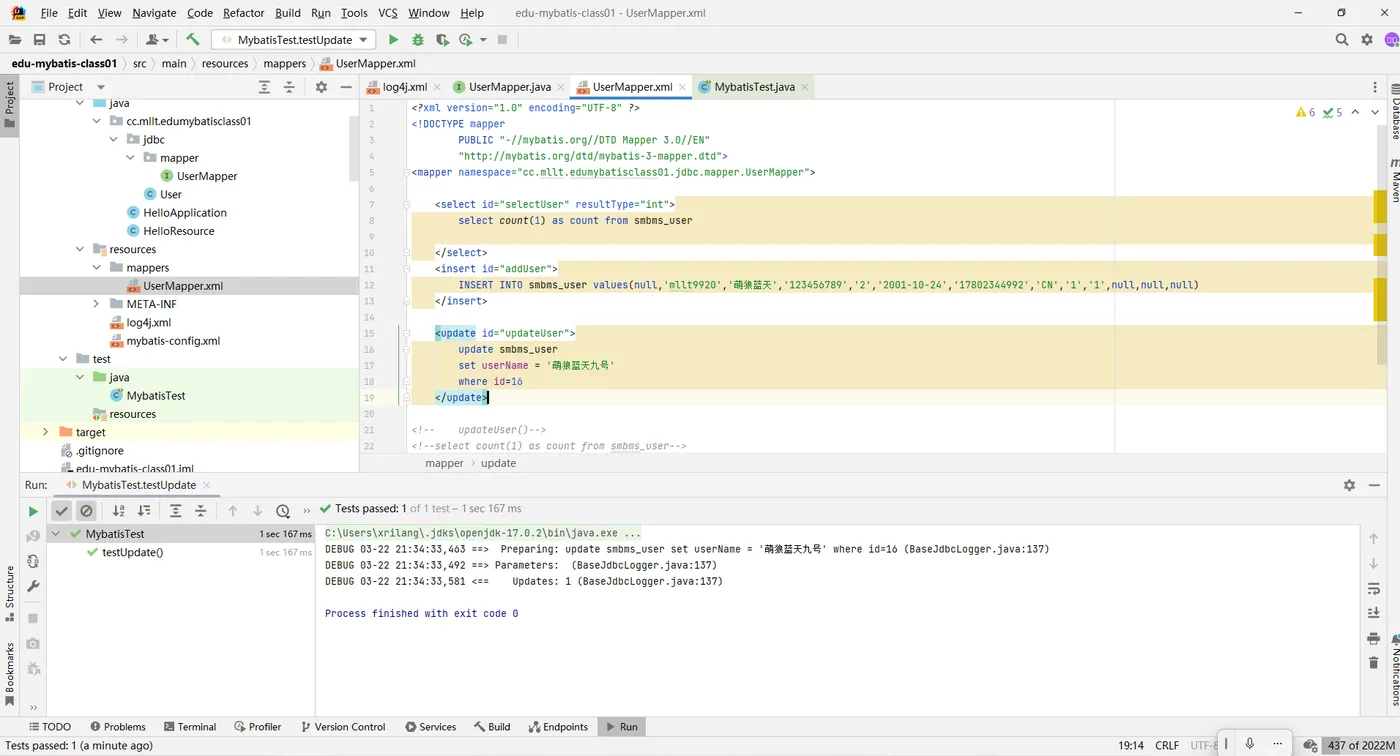Toggle soft-wrap in console output
The width and height of the screenshot is (1400, 756).
(1374, 589)
